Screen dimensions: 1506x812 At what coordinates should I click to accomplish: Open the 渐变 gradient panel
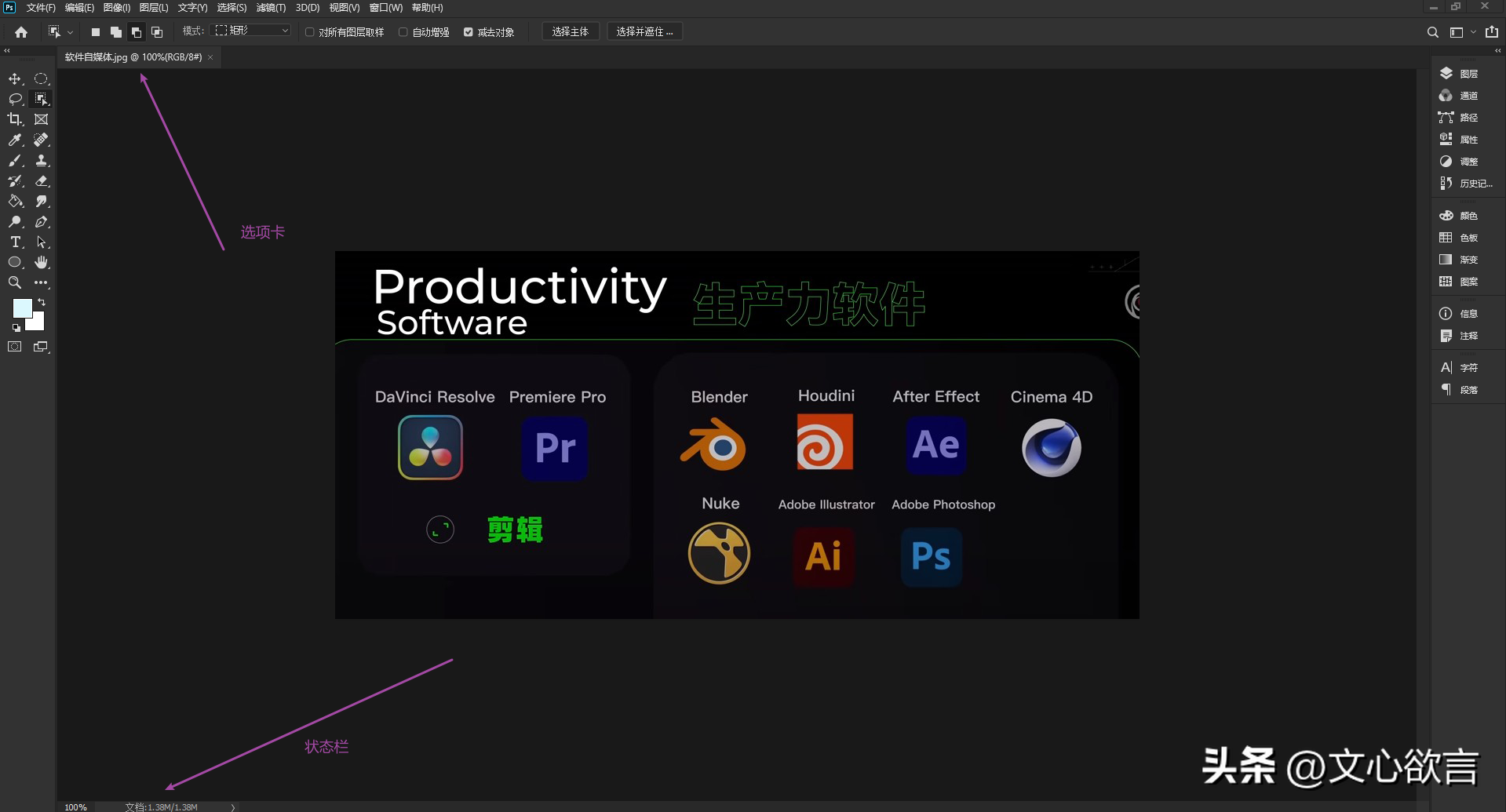(1460, 260)
